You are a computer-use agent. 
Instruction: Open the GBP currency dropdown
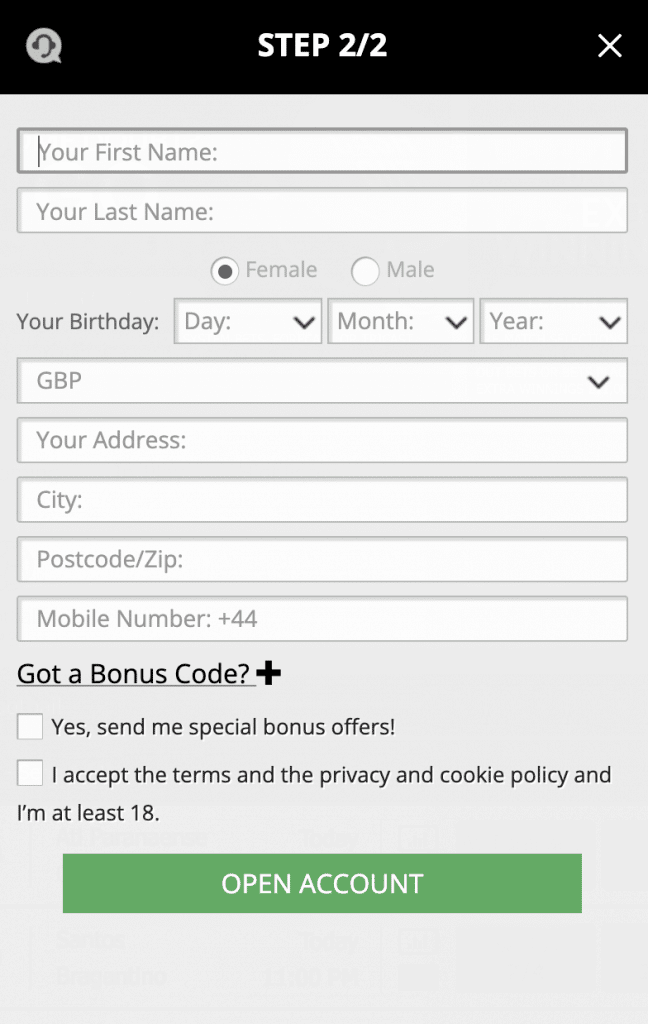pyautogui.click(x=322, y=381)
